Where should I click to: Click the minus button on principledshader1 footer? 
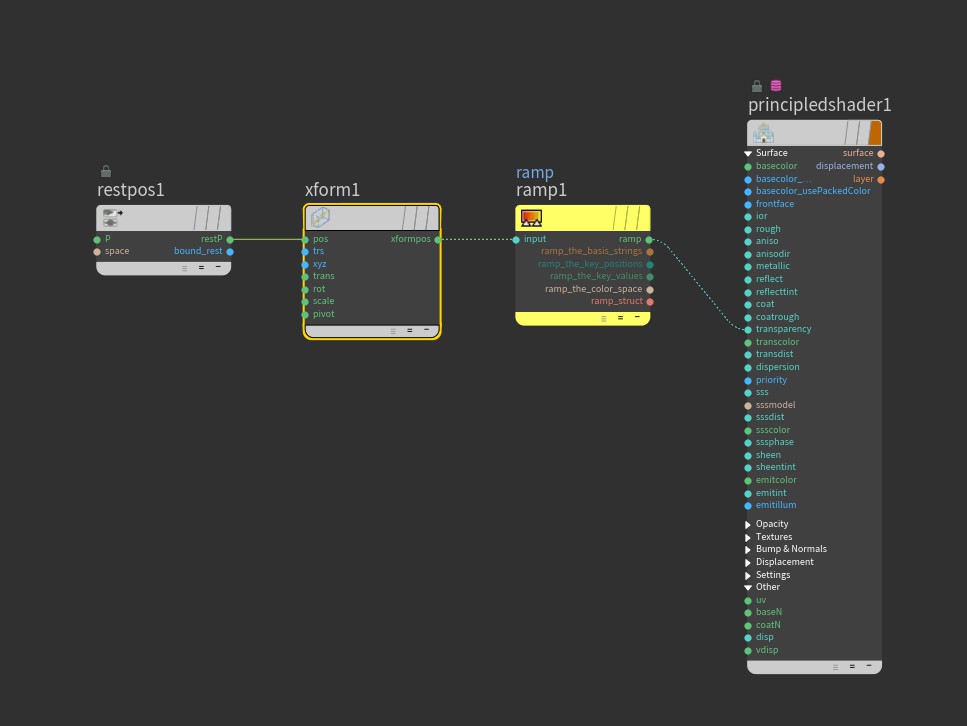pyautogui.click(x=869, y=666)
